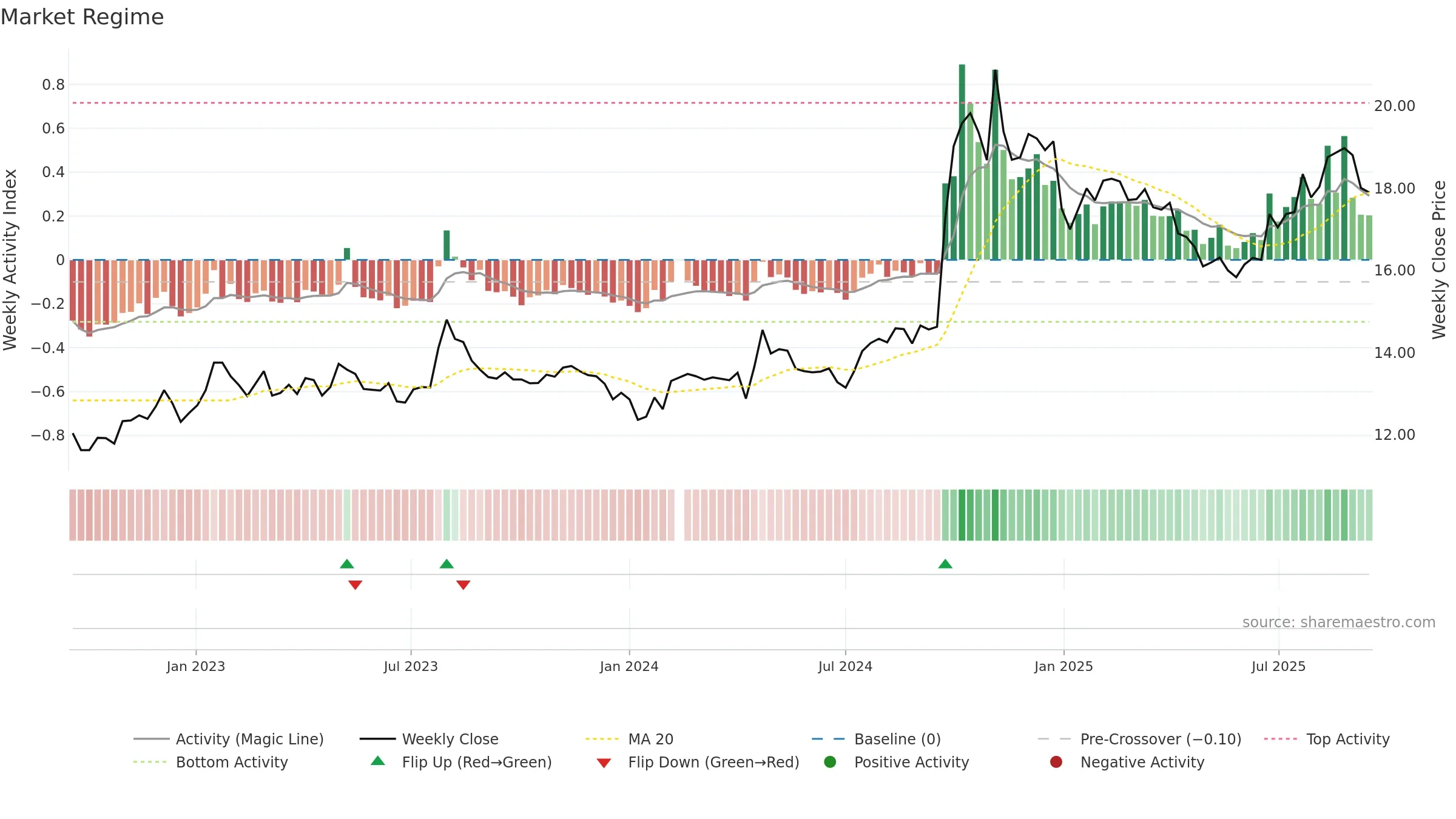Click the Flip Up (Red→Green) legend label

pyautogui.click(x=477, y=762)
